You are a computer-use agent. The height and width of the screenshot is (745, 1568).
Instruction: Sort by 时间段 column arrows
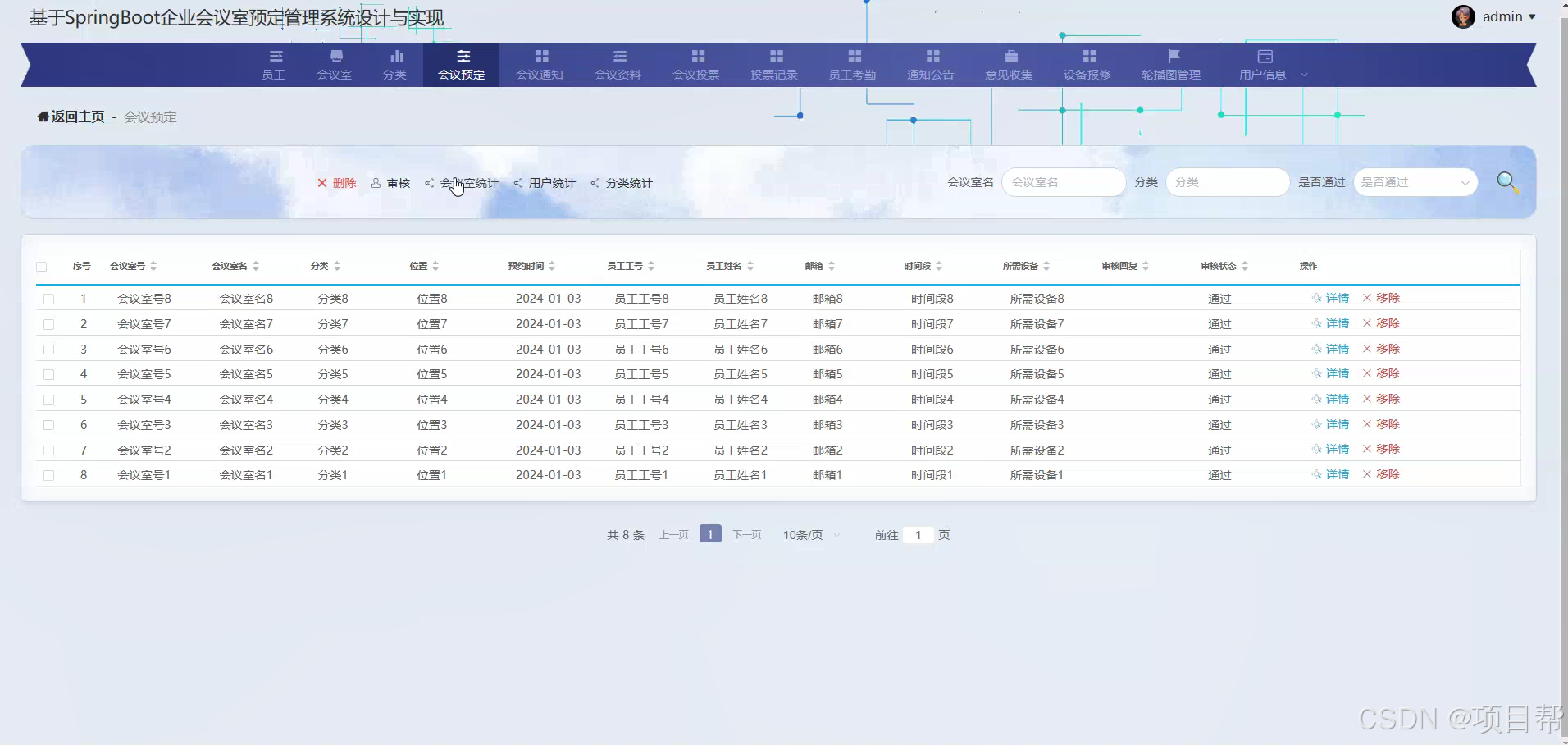(939, 266)
